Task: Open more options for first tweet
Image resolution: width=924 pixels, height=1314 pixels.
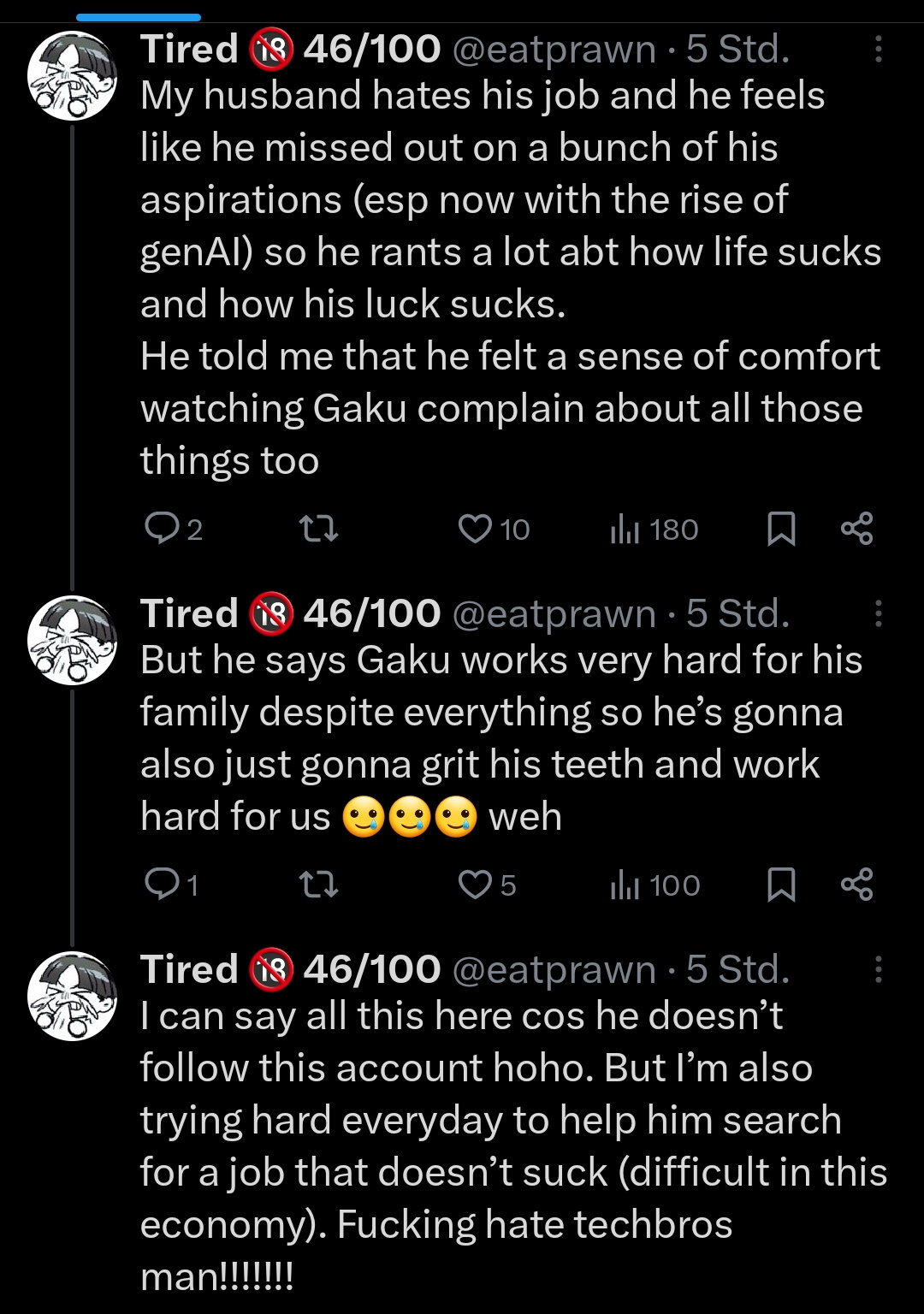Action: point(878,50)
